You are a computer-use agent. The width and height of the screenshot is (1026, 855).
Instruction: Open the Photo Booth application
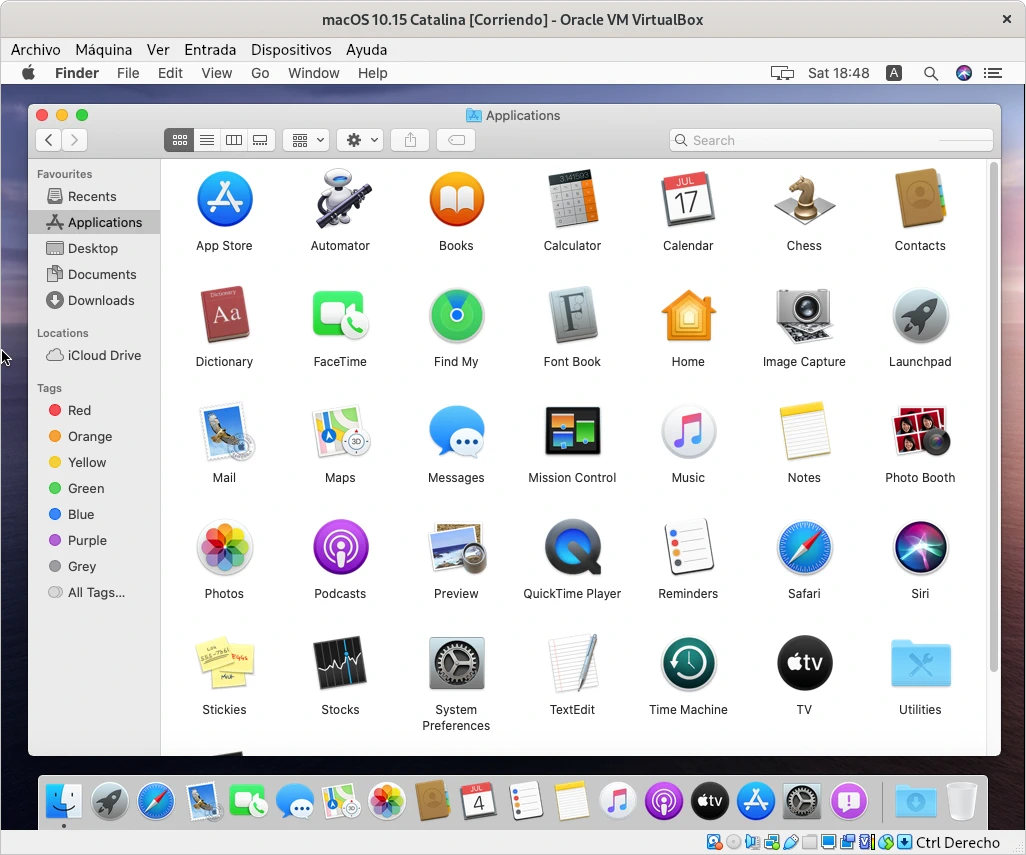pos(920,432)
